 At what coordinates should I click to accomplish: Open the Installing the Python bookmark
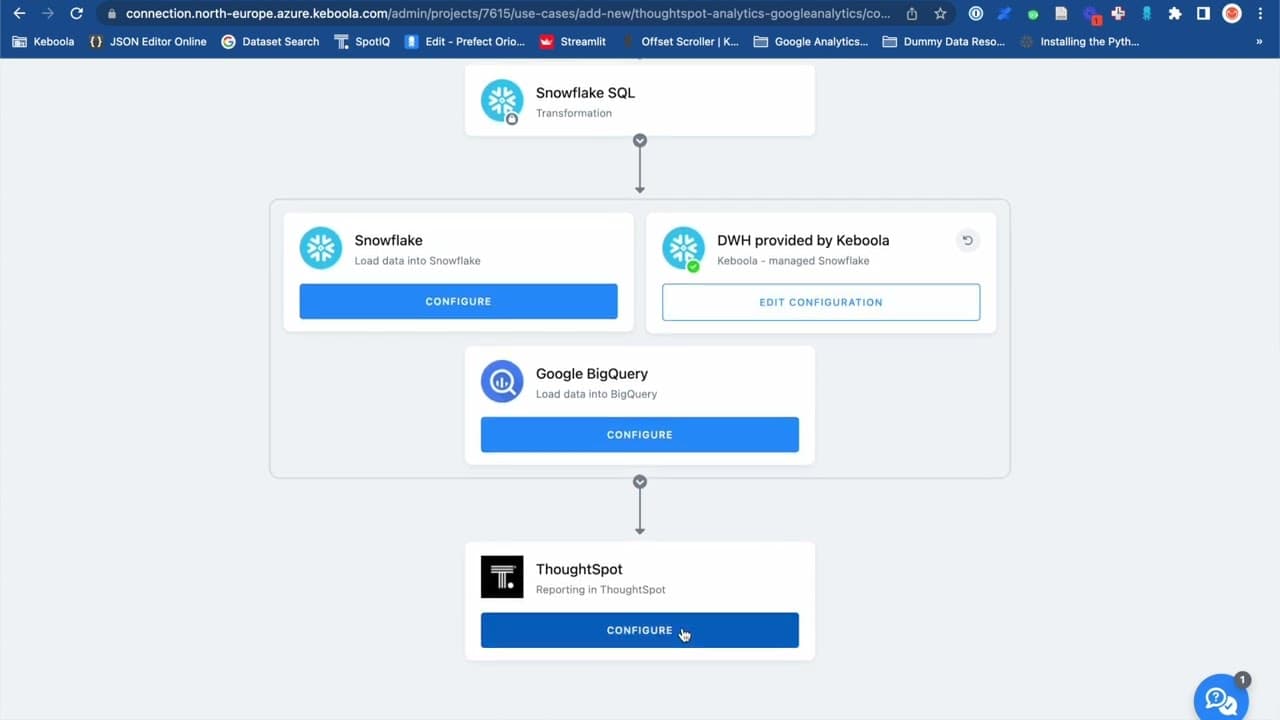pos(1079,42)
